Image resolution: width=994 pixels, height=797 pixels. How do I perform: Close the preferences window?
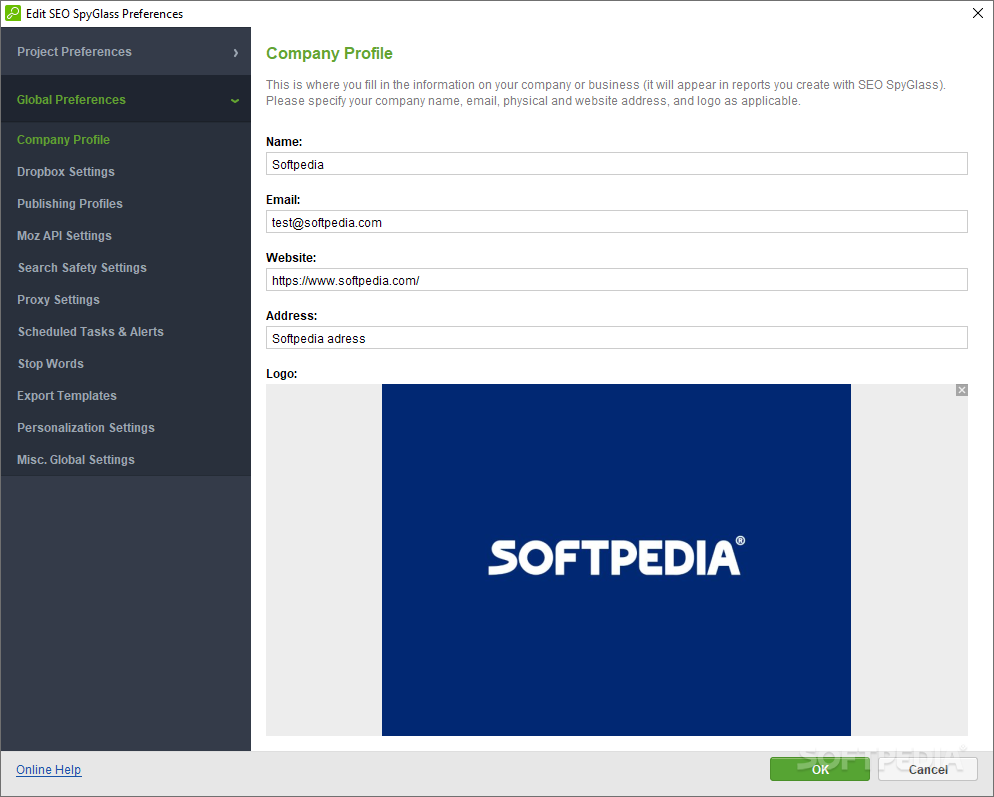point(978,13)
